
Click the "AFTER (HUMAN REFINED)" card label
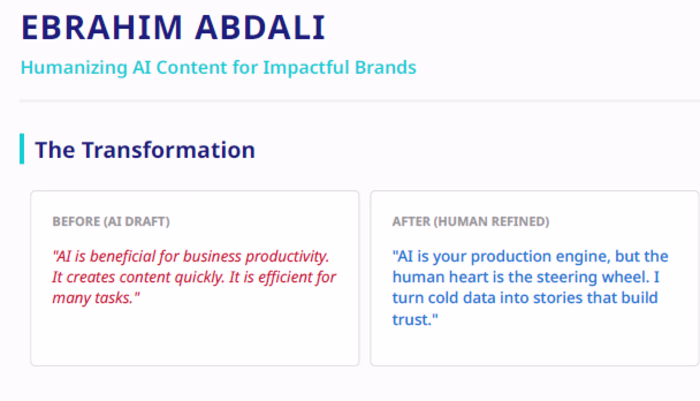[x=470, y=221]
